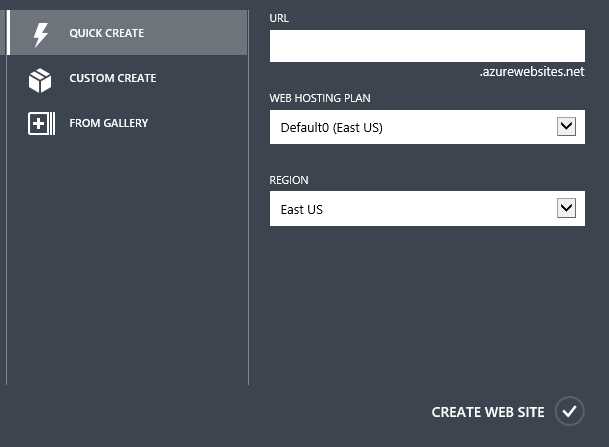
Task: Open the Web Hosting Plan dropdown arrow
Action: [x=566, y=127]
